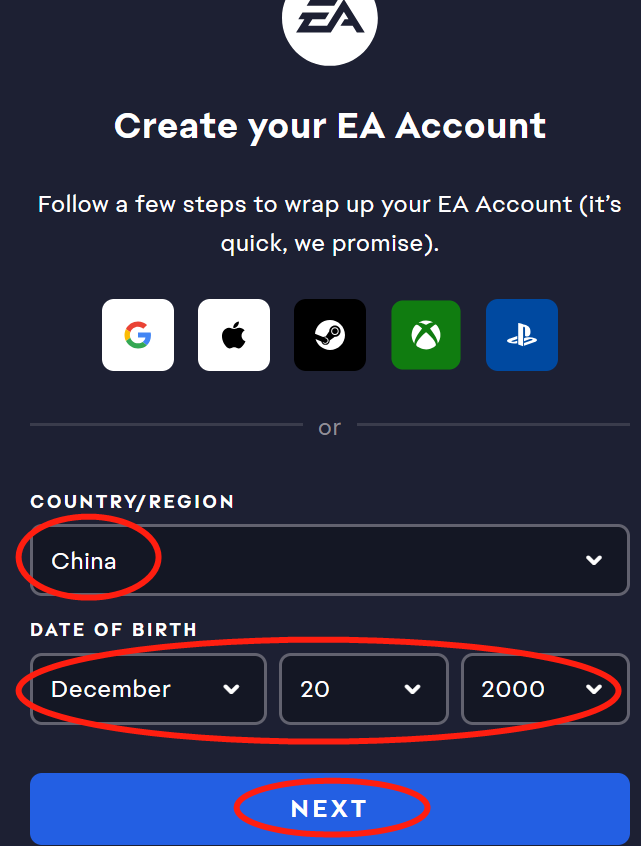This screenshot has height=846, width=641.
Task: Click the chevron next to year 2000
Action: (594, 690)
